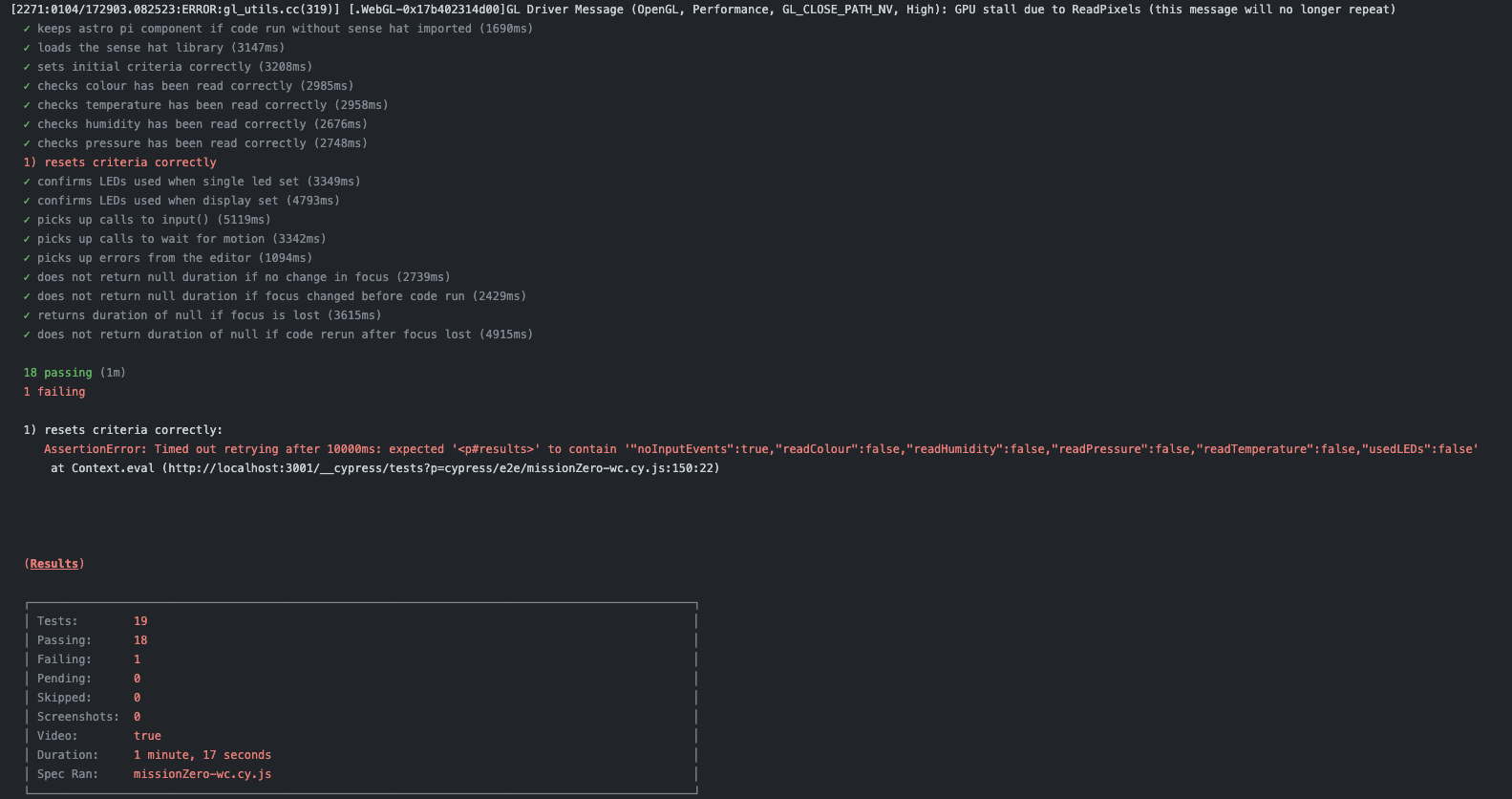Click 'focus changed before code run' test line
This screenshot has height=799, width=1512.
[275, 296]
